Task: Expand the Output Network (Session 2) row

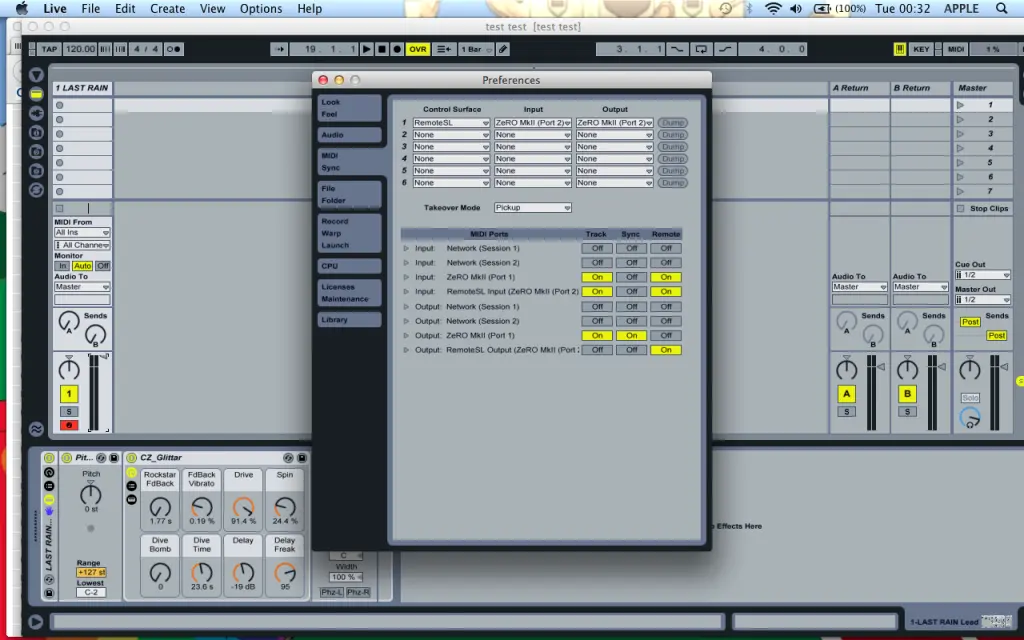Action: tap(406, 321)
